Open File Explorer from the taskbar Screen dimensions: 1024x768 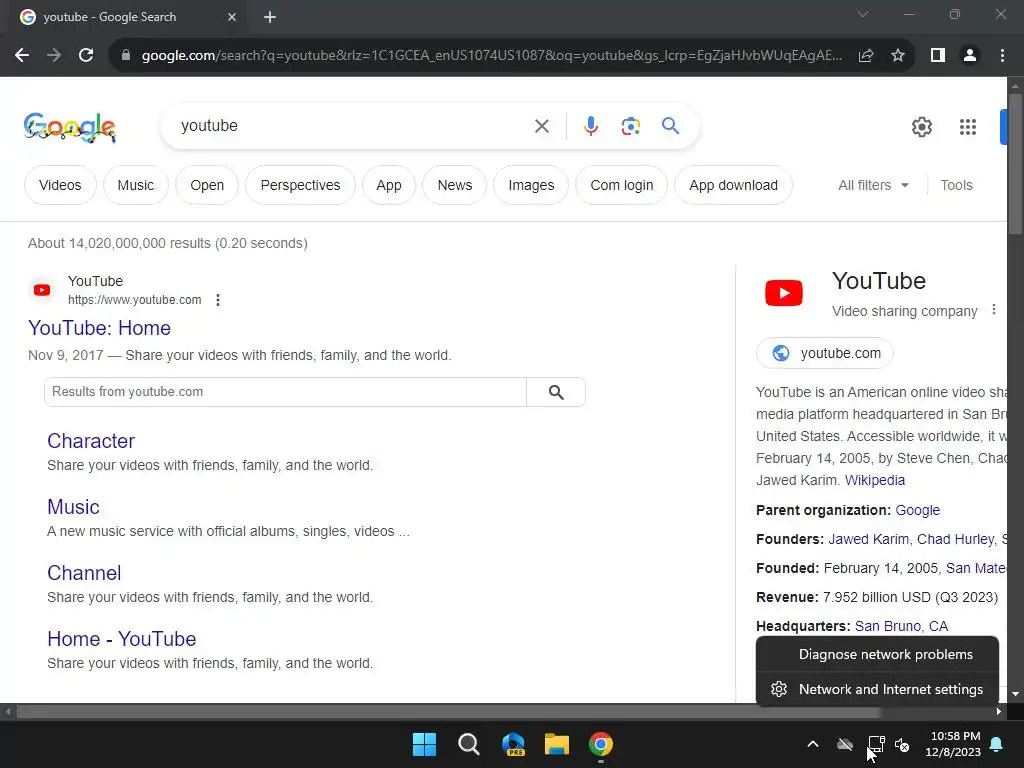coord(557,744)
